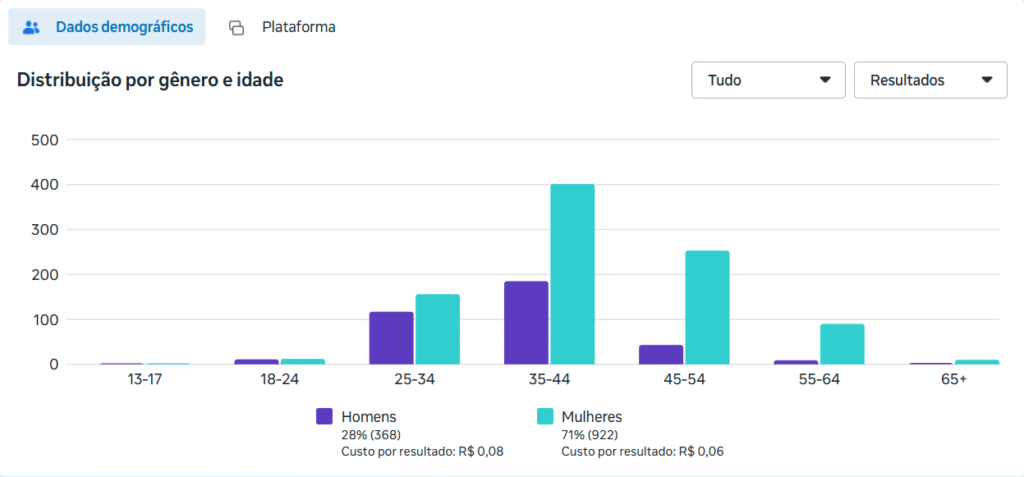This screenshot has width=1024, height=477.
Task: Click the purple Homens legend swatch
Action: pyautogui.click(x=324, y=417)
